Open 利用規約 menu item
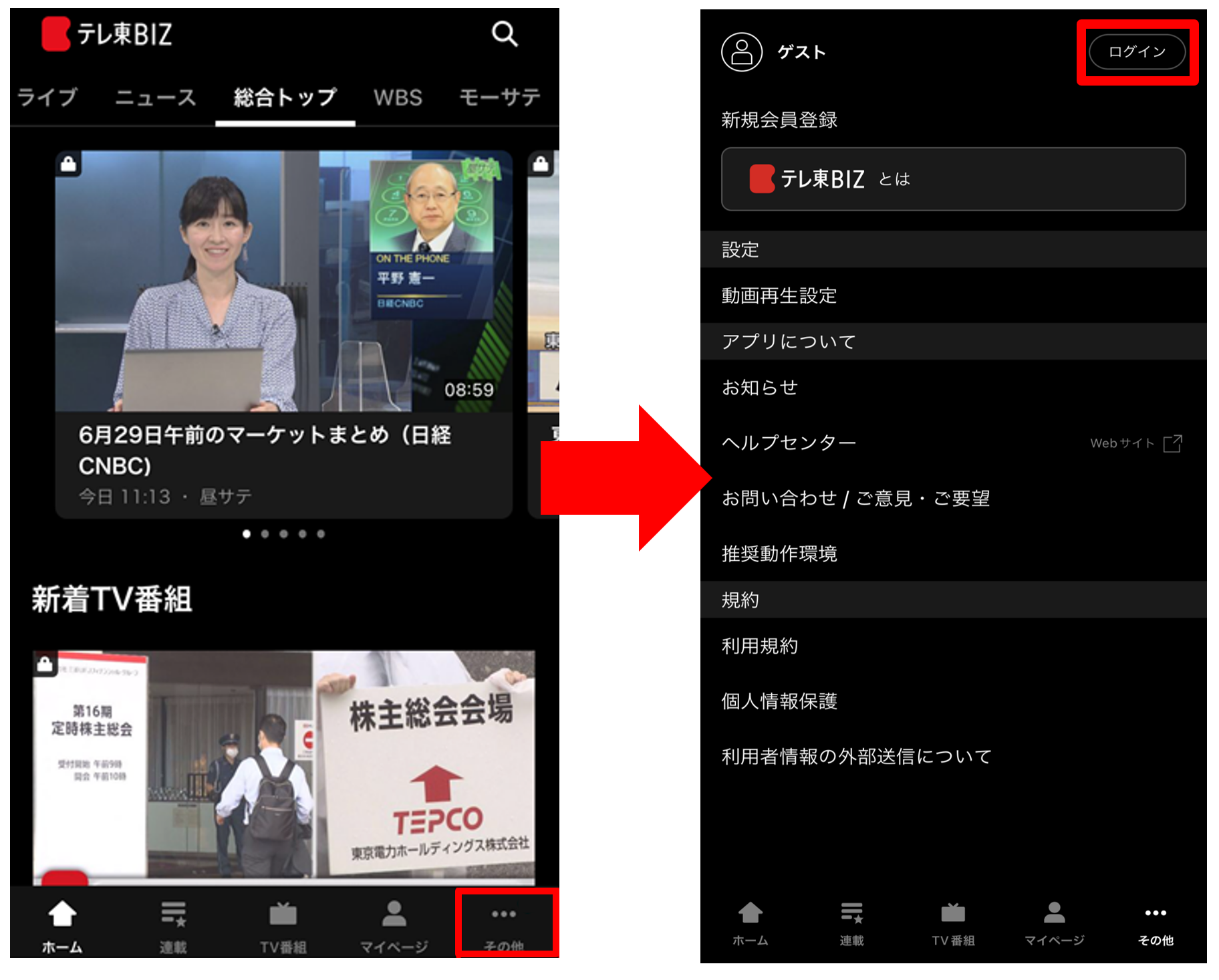This screenshot has width=1219, height=980. pos(760,646)
